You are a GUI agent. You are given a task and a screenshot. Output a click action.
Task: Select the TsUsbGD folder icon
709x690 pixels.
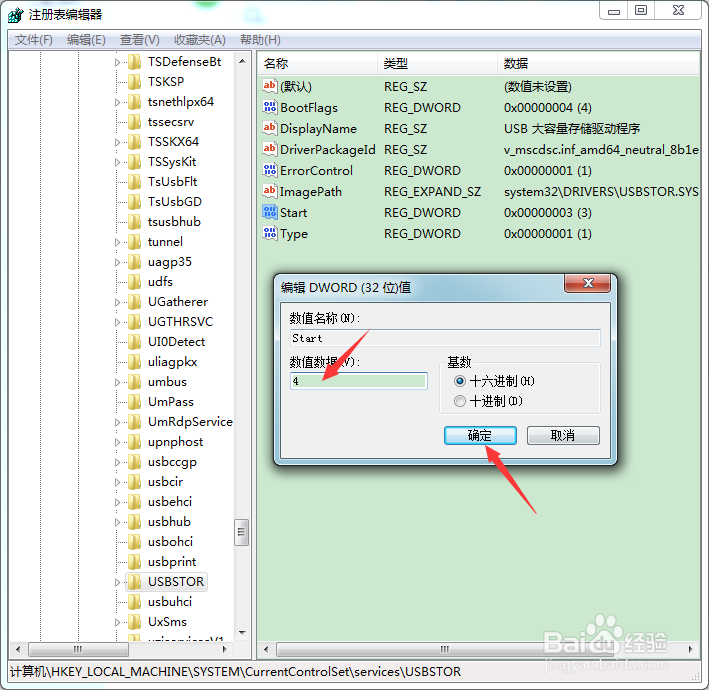[x=134, y=202]
